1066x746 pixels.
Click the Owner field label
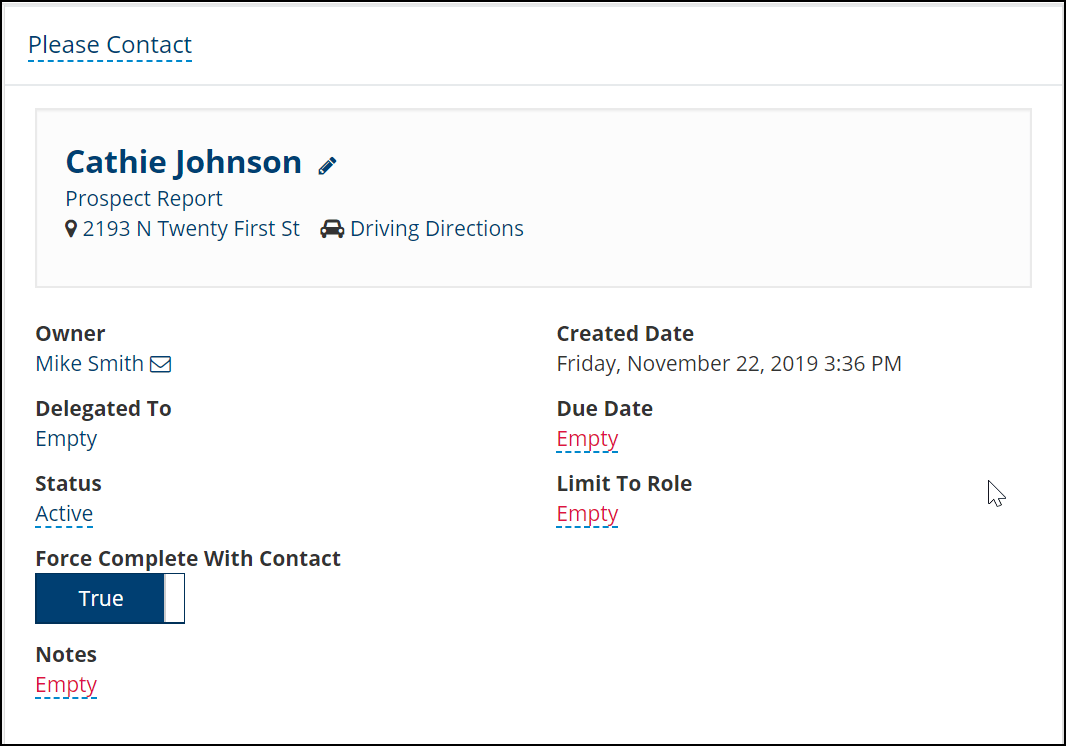click(x=70, y=334)
